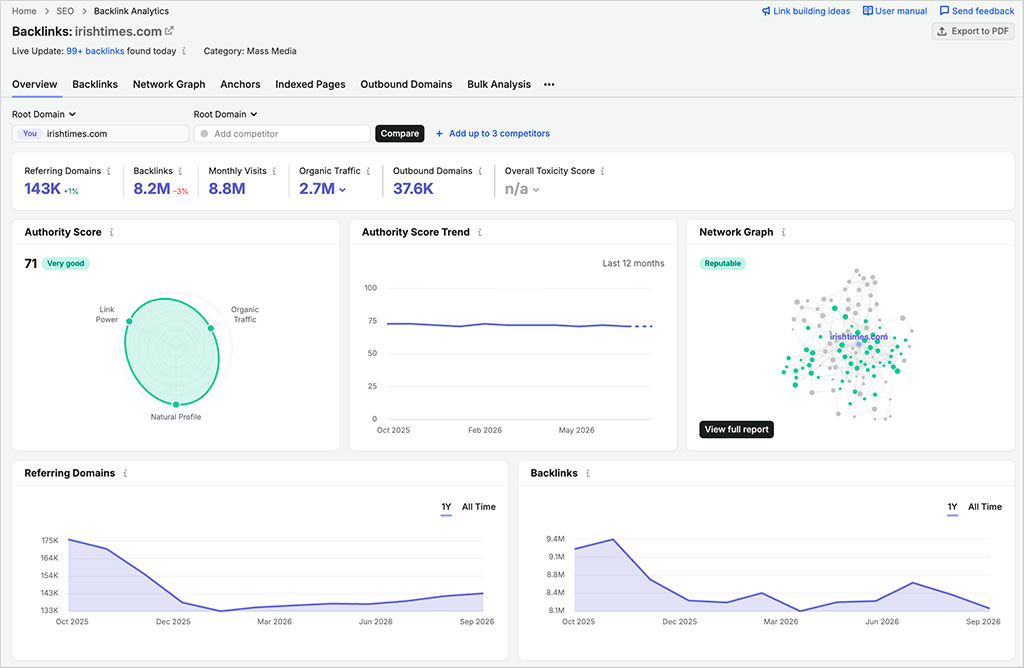Open the Indexed Pages tab
Image resolution: width=1024 pixels, height=668 pixels.
click(310, 84)
